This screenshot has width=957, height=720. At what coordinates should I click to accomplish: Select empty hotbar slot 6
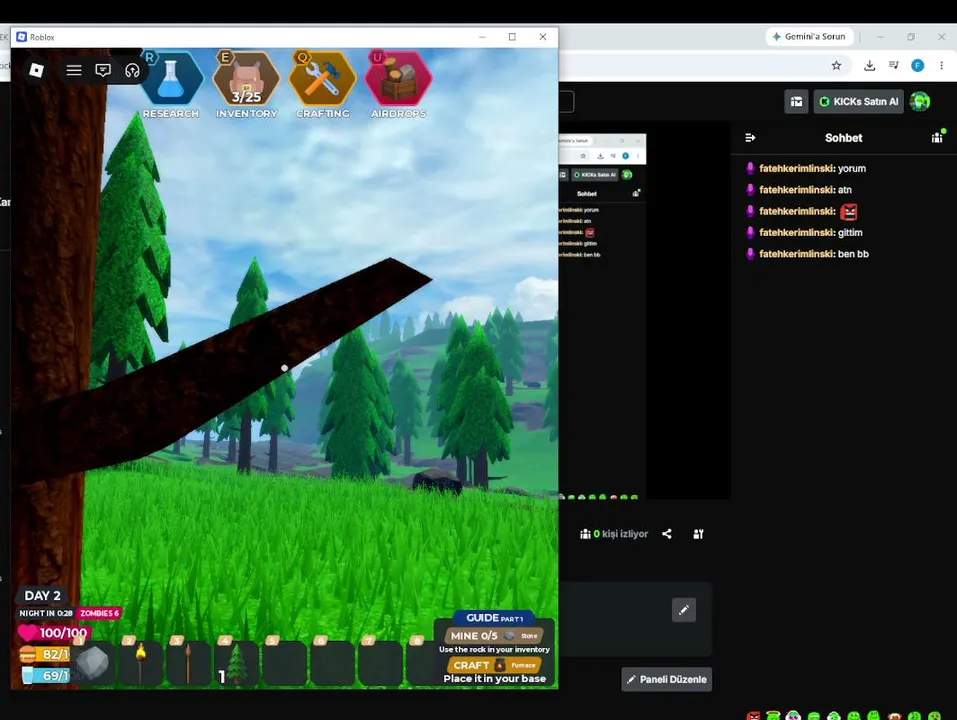pyautogui.click(x=333, y=662)
